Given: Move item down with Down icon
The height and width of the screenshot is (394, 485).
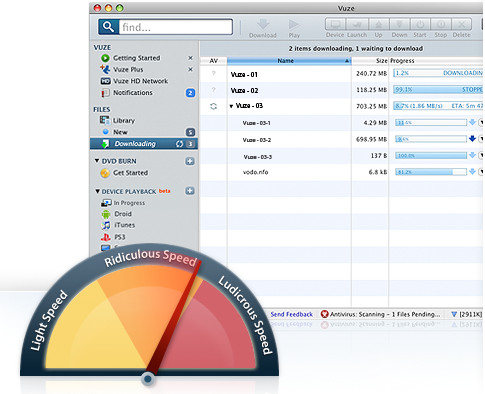Looking at the screenshot, I should 399,24.
